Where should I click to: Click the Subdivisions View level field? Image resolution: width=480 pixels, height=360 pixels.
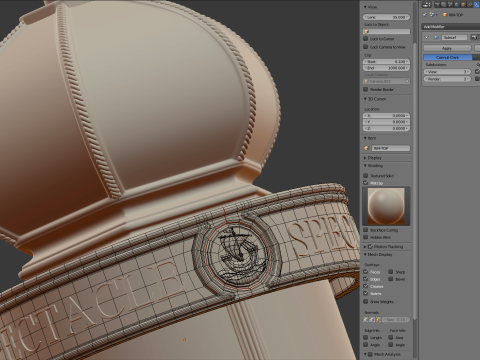point(447,72)
